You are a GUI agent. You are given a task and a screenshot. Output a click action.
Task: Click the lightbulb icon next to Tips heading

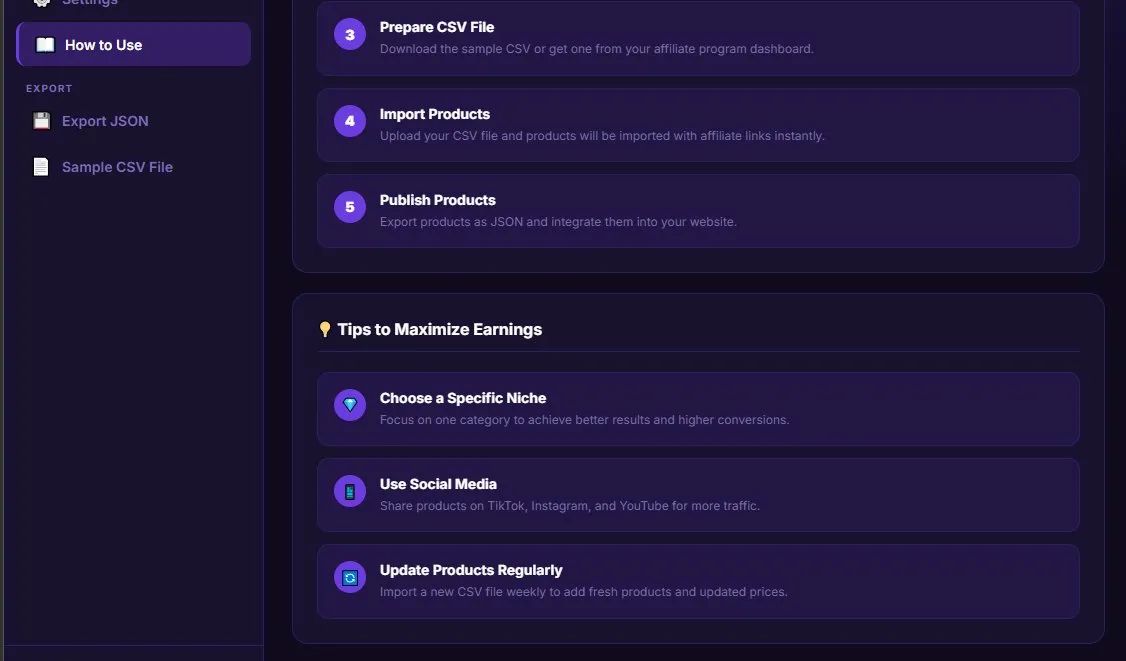click(325, 329)
